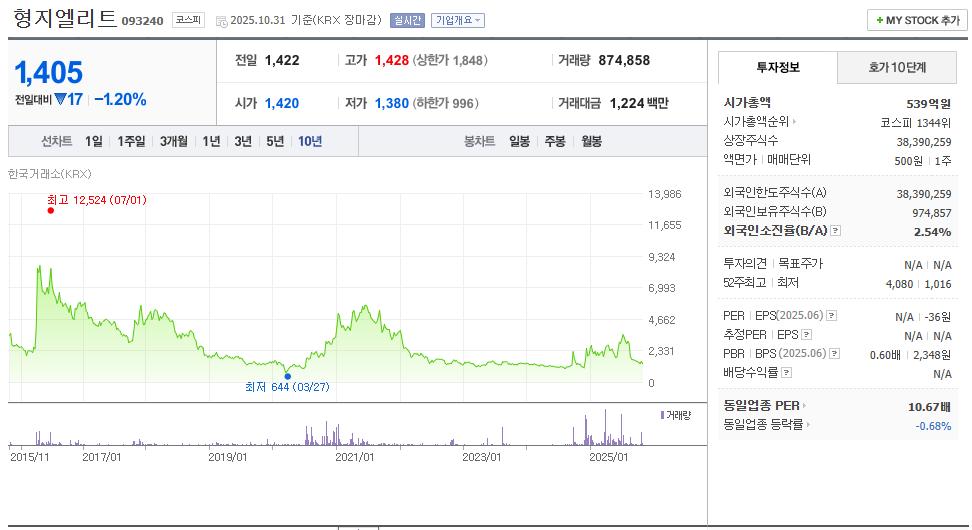
Task: Click the 하한가 996 limit text
Action: [446, 103]
